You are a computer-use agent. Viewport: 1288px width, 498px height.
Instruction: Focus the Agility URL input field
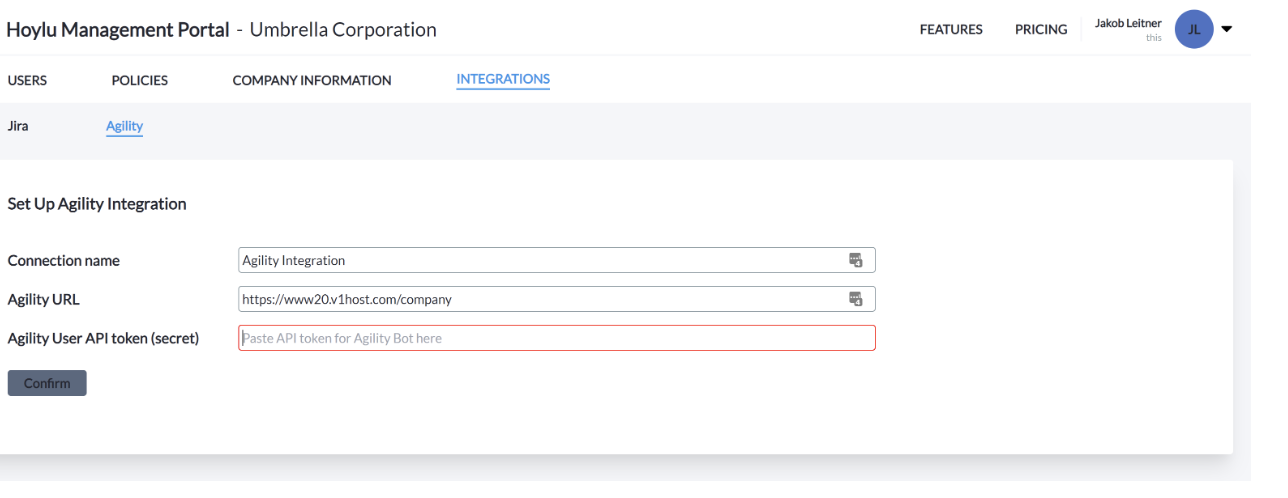pyautogui.click(x=557, y=298)
